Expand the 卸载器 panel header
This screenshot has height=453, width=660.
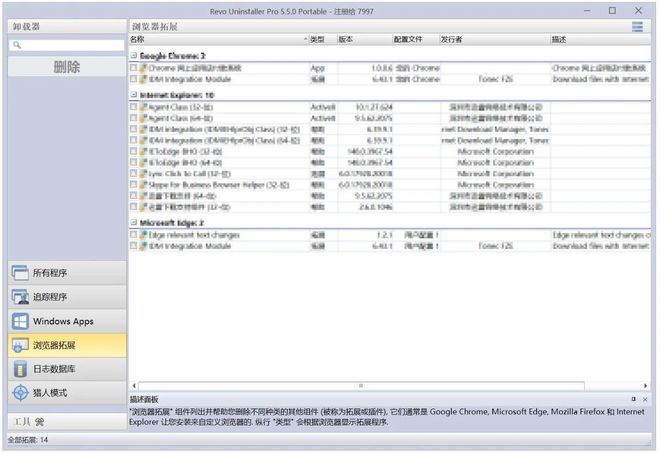point(67,27)
